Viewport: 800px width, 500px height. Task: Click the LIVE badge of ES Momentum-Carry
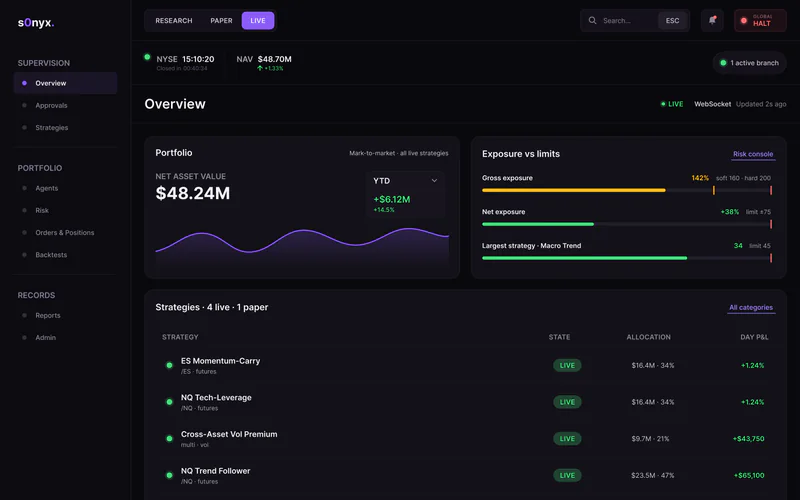567,365
